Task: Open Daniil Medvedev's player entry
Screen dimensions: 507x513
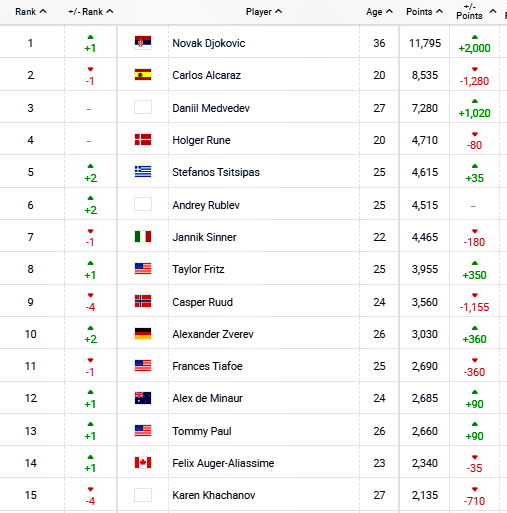Action: (x=211, y=108)
